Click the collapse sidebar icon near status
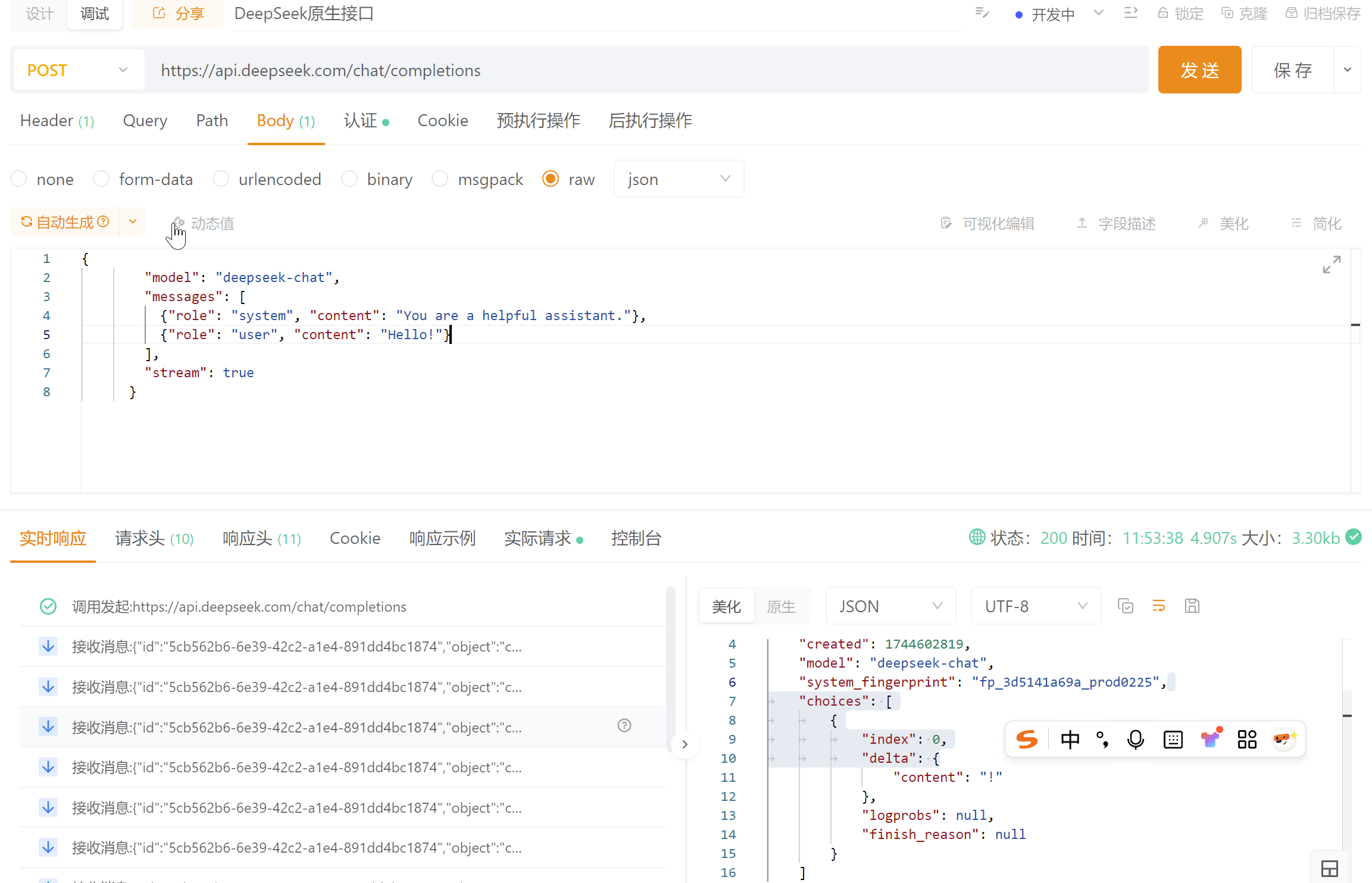The height and width of the screenshot is (883, 1372). click(1131, 13)
